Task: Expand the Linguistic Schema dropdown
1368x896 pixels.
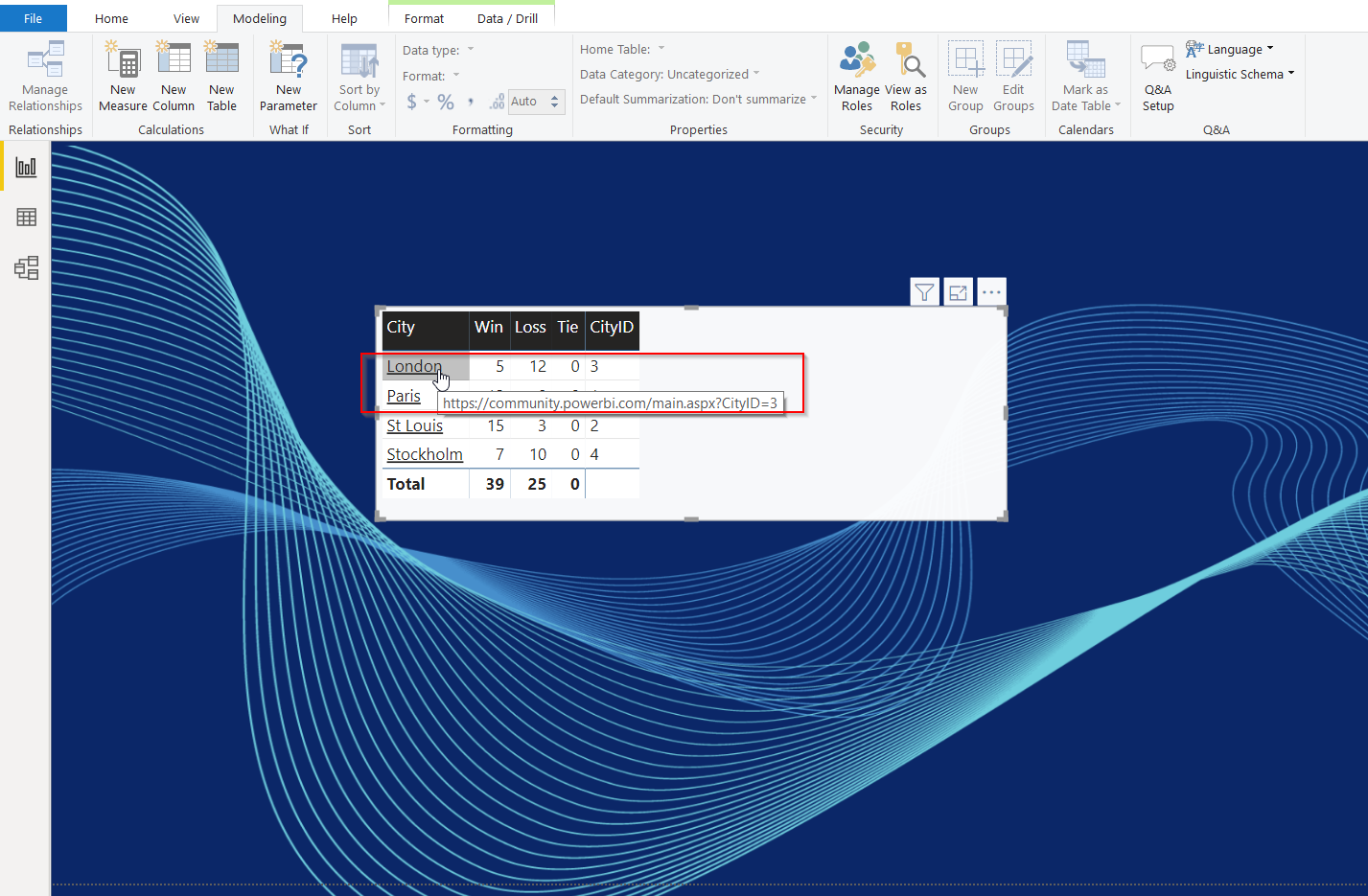Action: click(x=1240, y=74)
